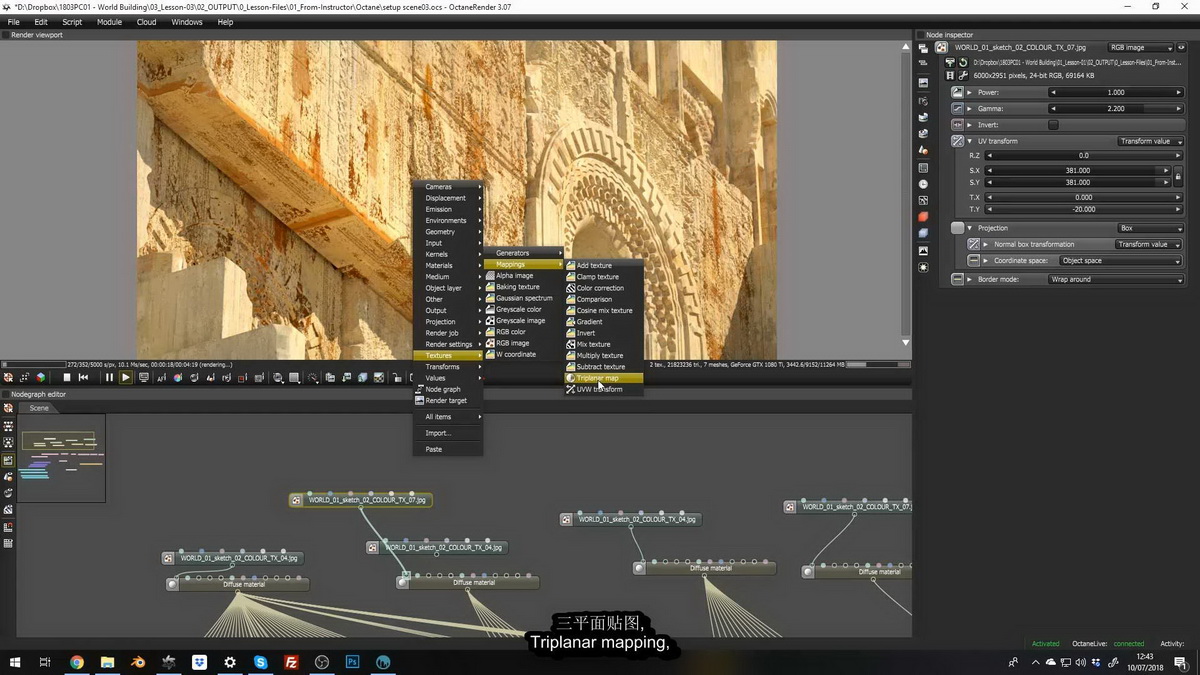Screen dimensions: 1200x675
Task: Open Chrome from the Windows taskbar
Action: tap(77, 662)
